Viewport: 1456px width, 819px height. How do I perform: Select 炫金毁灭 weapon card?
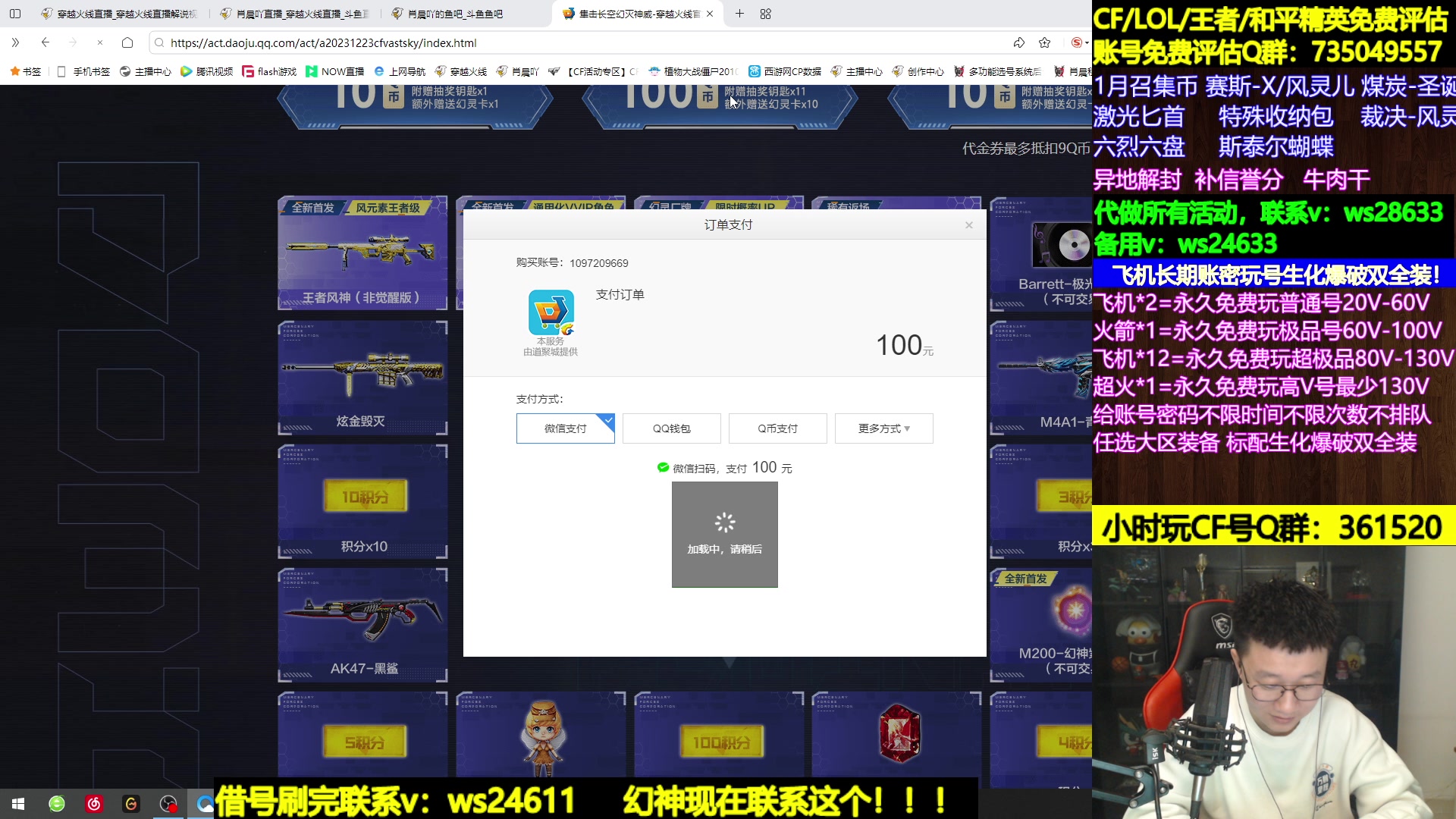(x=362, y=378)
